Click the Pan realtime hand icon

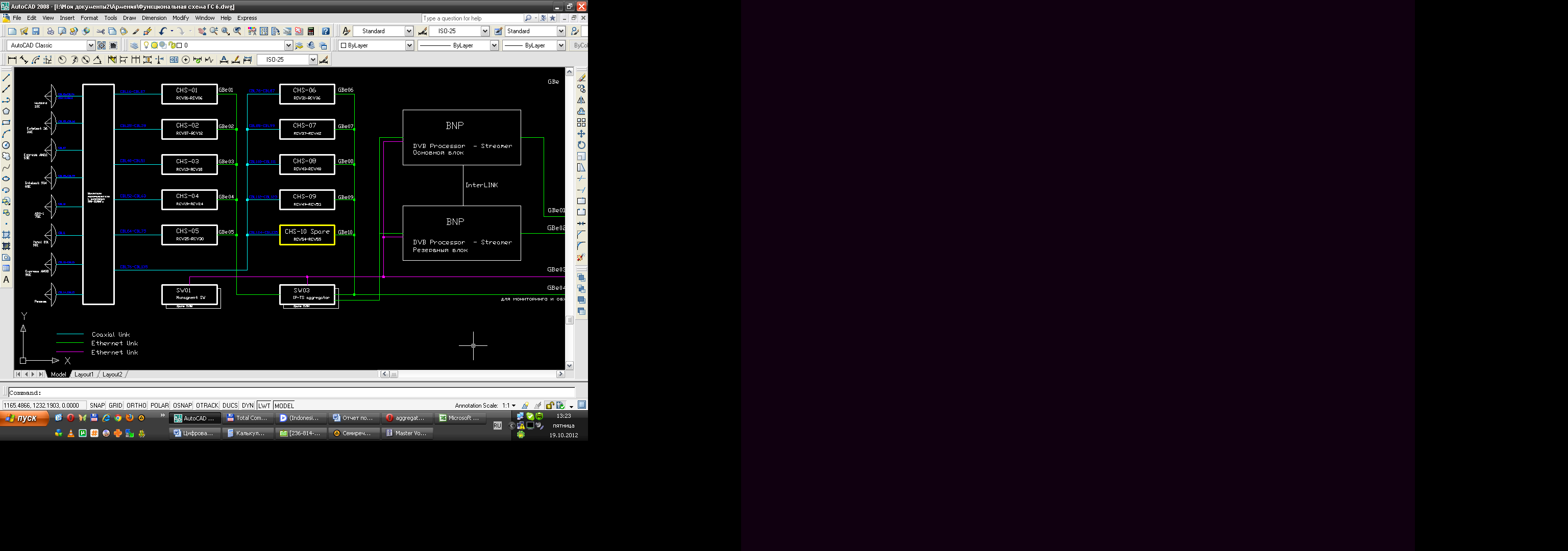click(202, 31)
